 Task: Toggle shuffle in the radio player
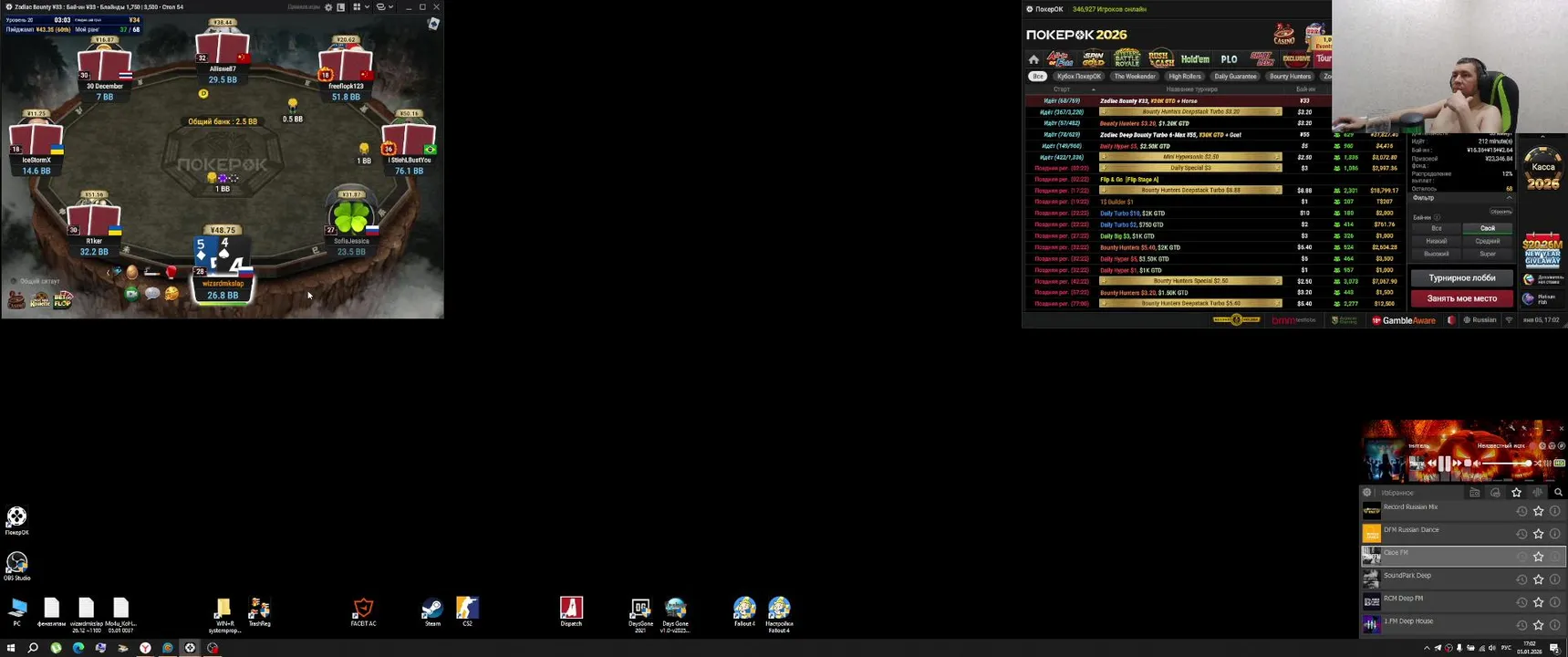click(x=1538, y=464)
